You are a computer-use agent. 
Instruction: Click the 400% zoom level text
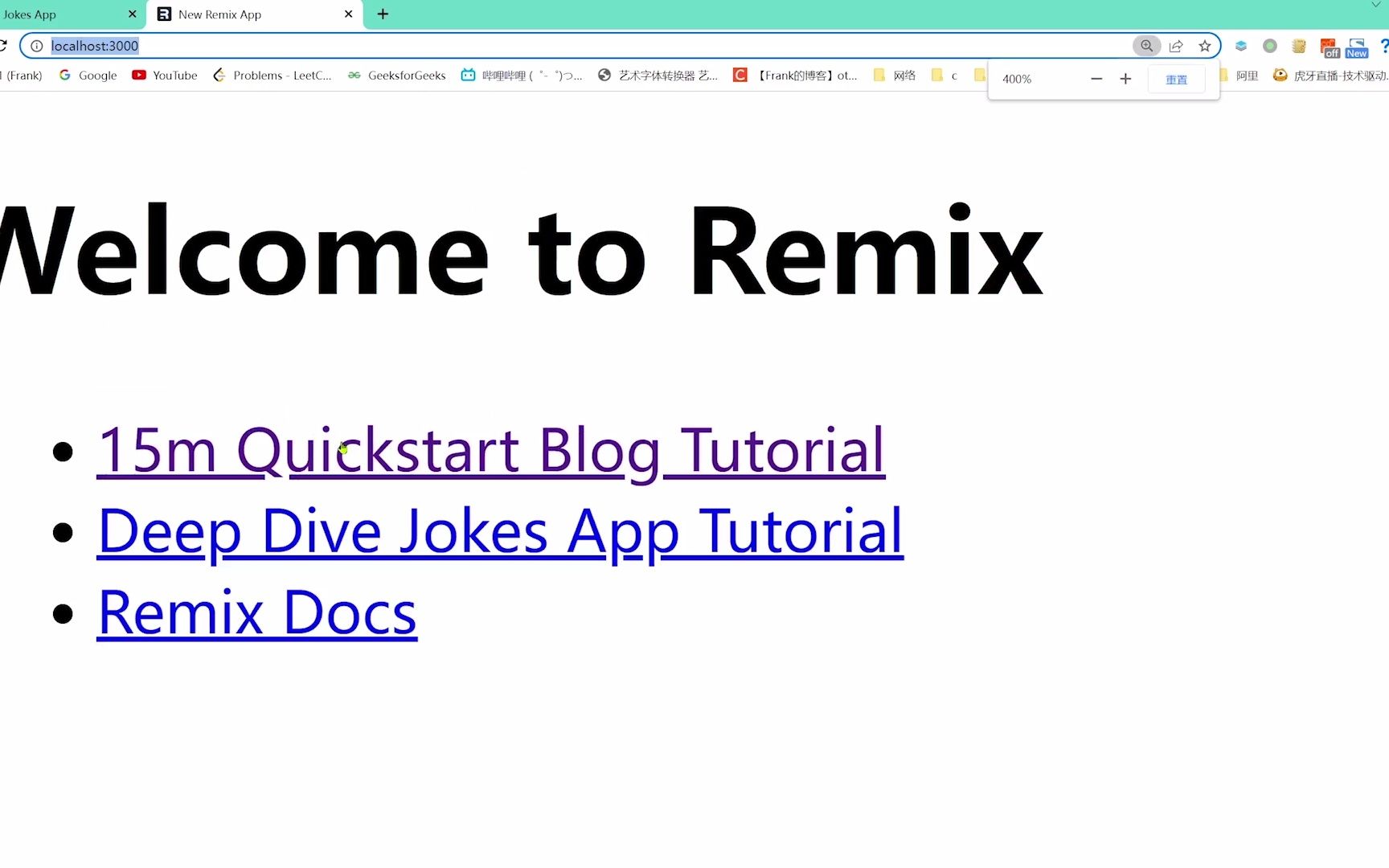pyautogui.click(x=1016, y=79)
